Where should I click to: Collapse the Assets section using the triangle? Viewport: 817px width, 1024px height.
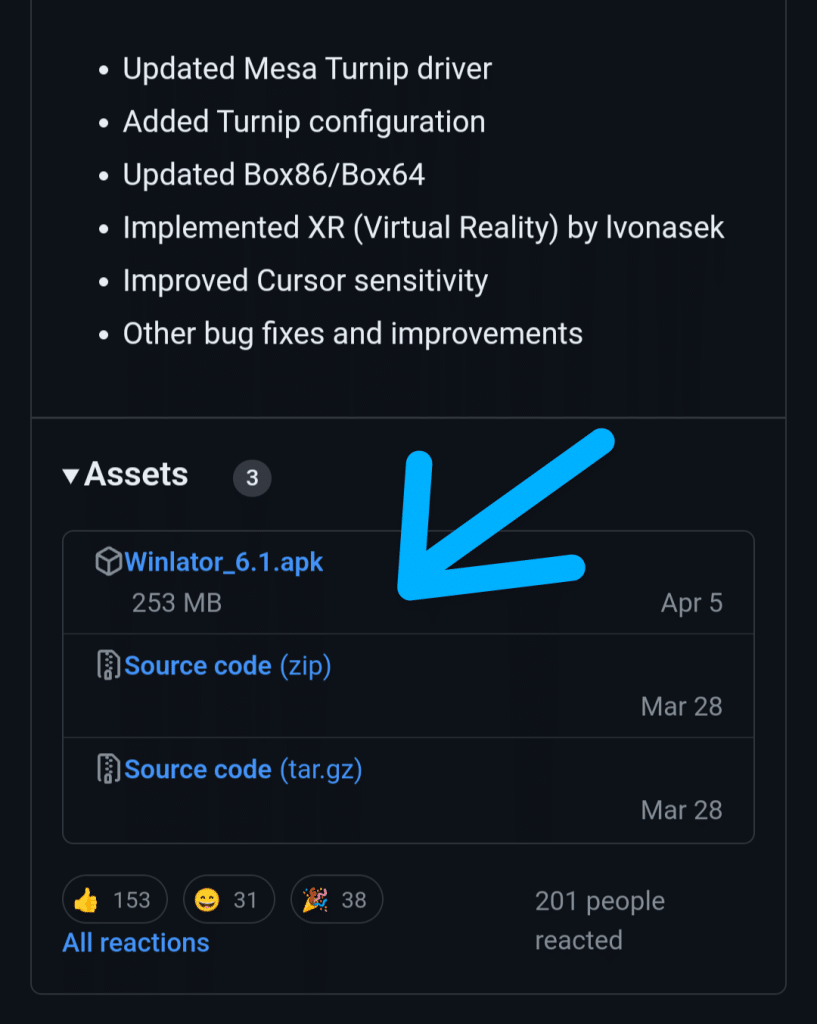[70, 476]
